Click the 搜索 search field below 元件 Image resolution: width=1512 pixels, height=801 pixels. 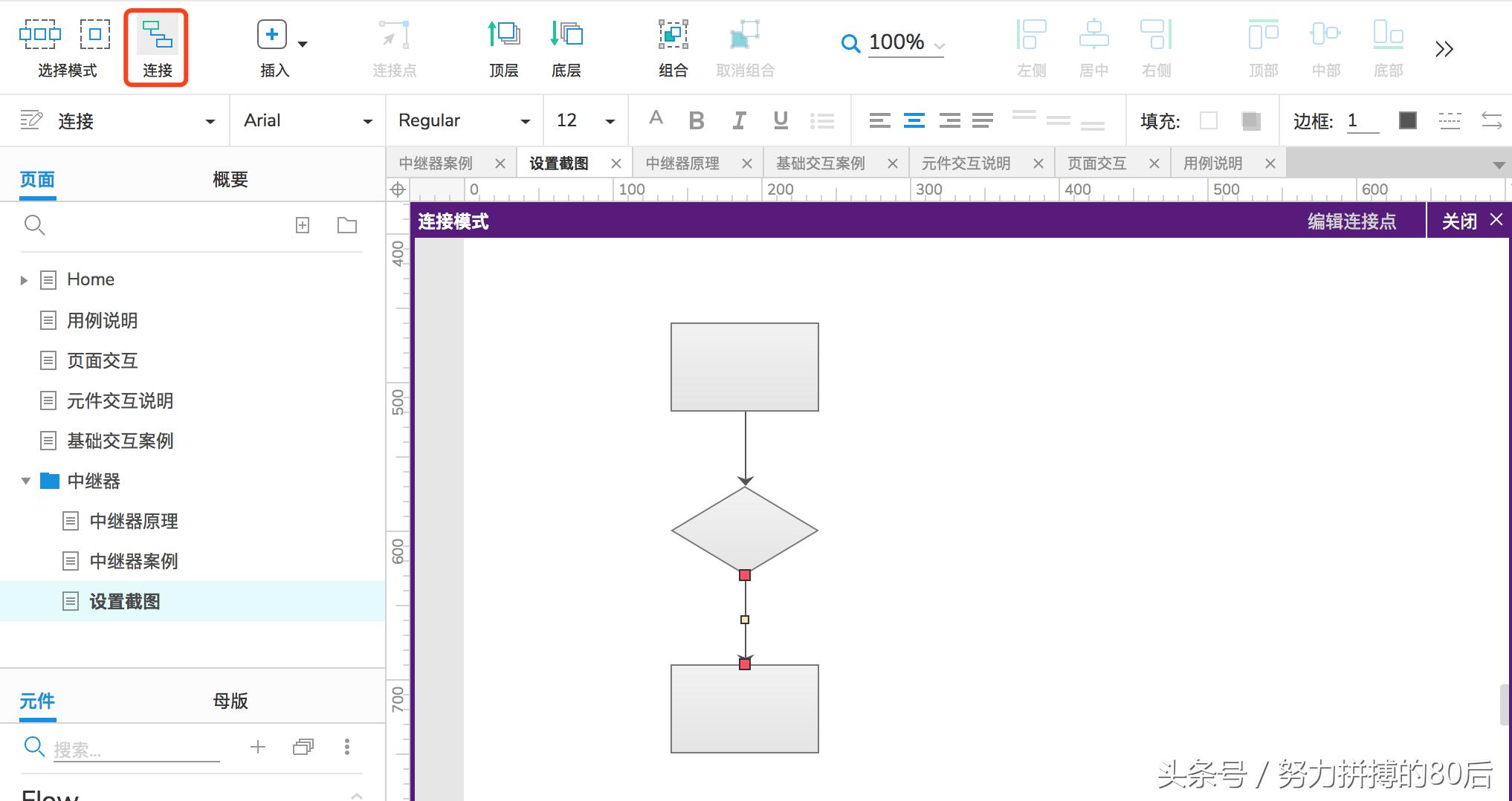(134, 748)
